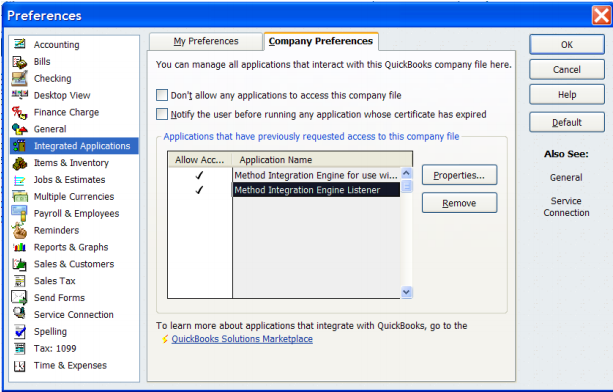This screenshot has width=613, height=392.
Task: Click application list scroll up arrow
Action: coord(407,173)
